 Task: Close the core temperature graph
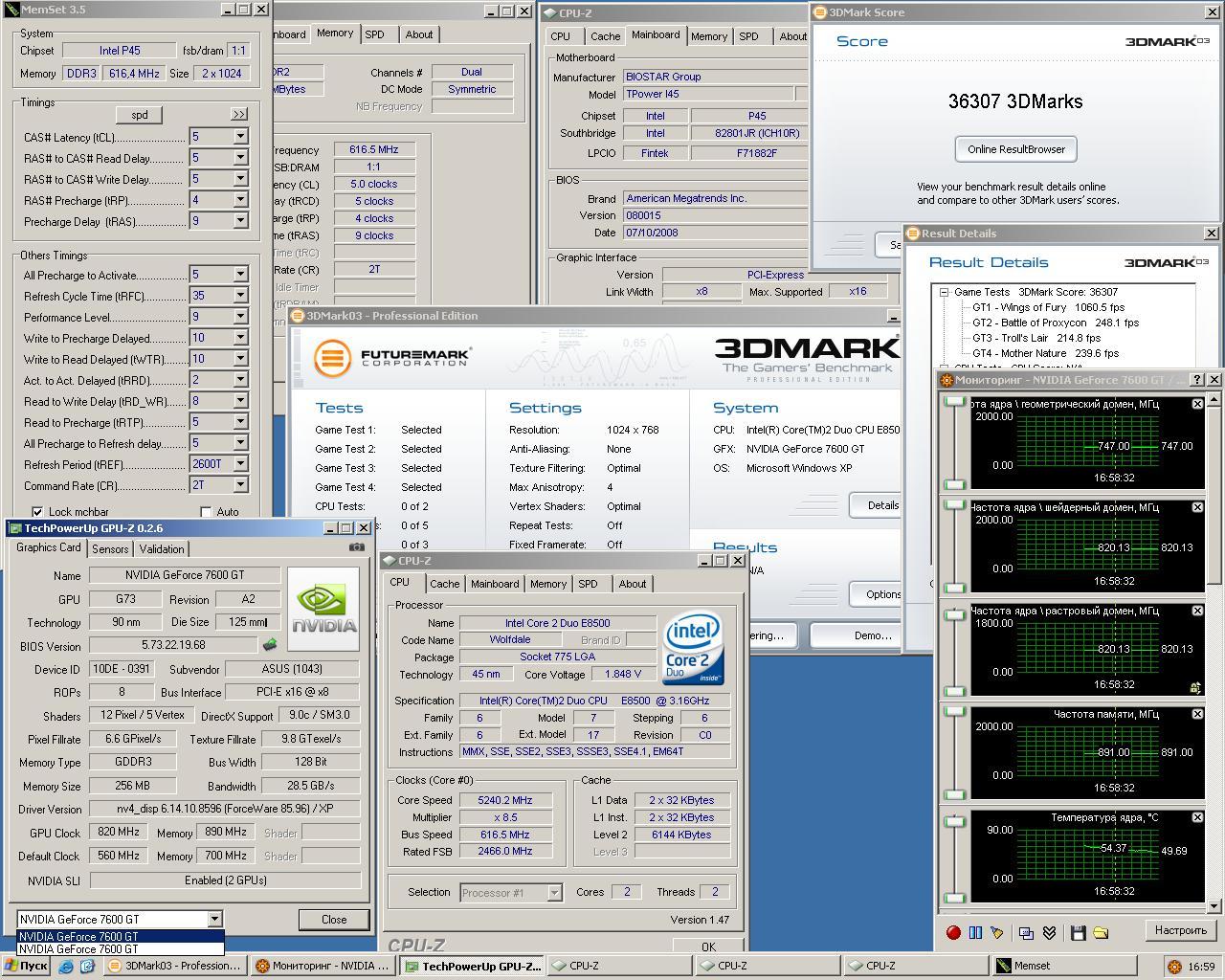pos(1197,817)
